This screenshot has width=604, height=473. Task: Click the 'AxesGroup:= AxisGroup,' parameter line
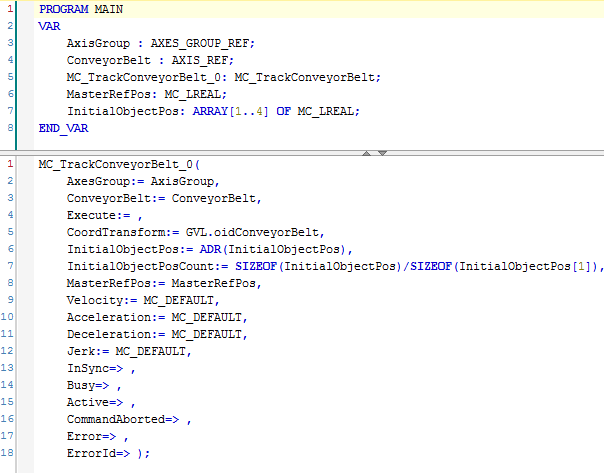[143, 181]
